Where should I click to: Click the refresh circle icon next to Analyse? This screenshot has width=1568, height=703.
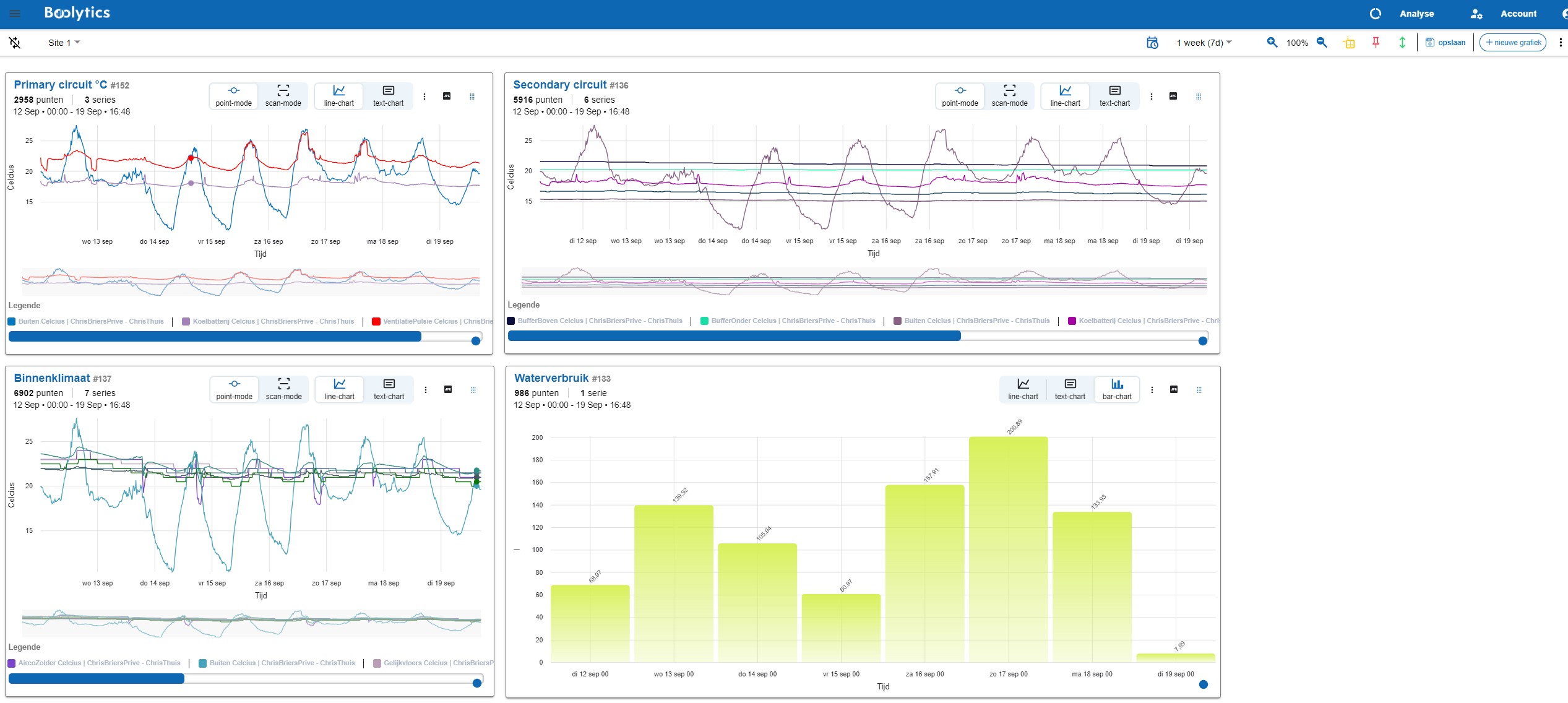click(1375, 14)
